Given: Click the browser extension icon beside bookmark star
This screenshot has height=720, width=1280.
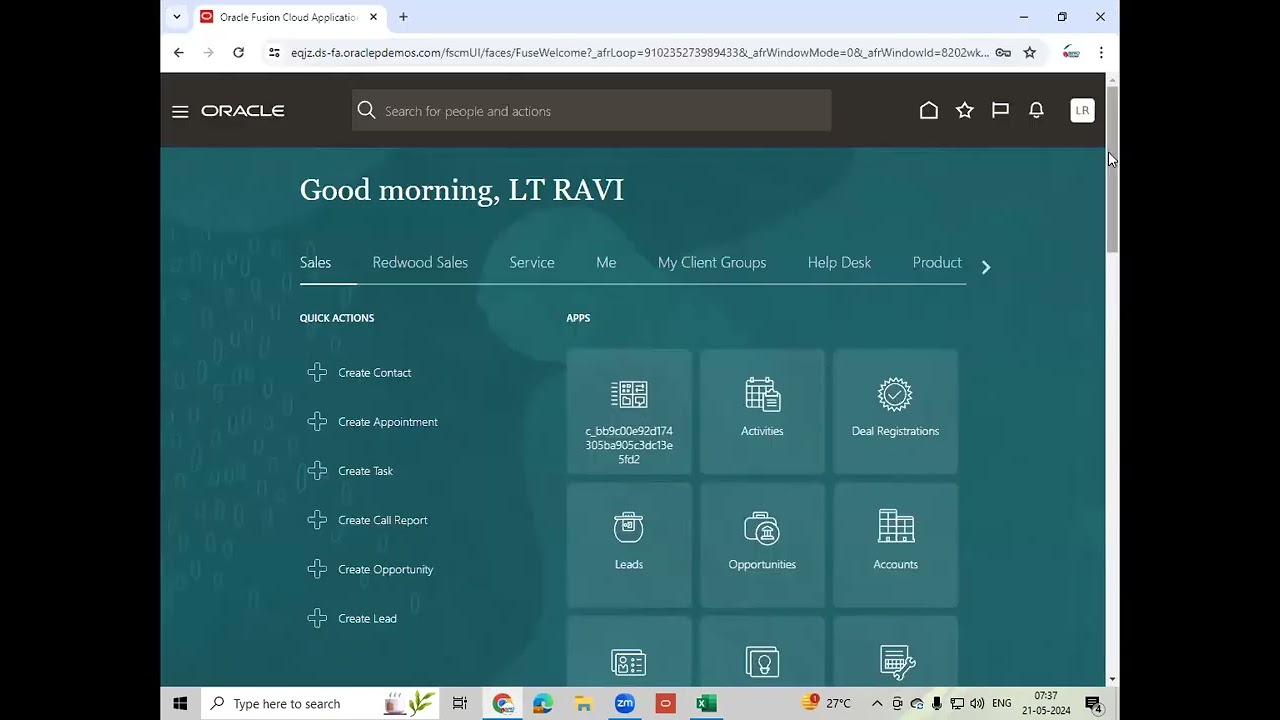Looking at the screenshot, I should point(1071,52).
